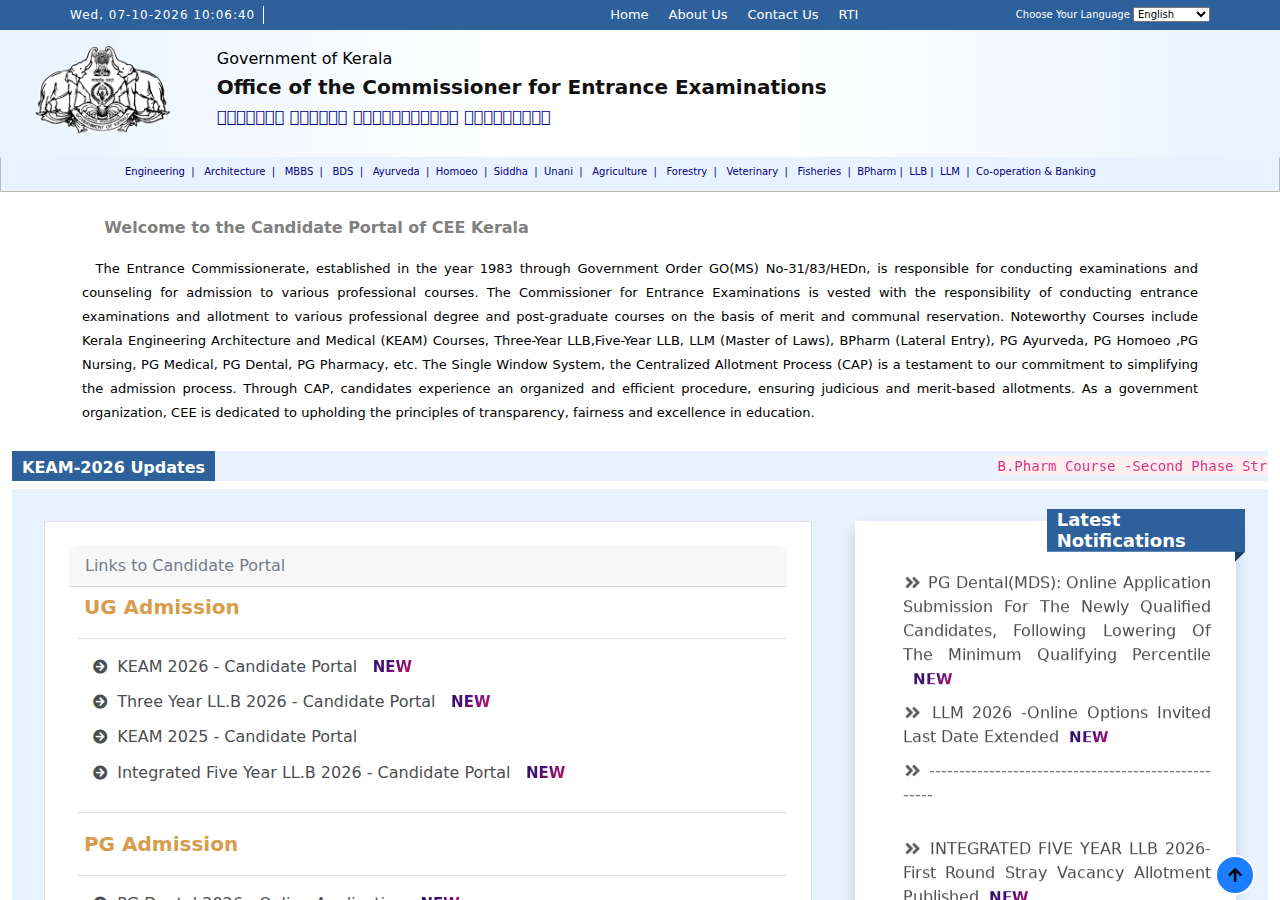Open the Fisheries course link
The width and height of the screenshot is (1280, 900).
click(819, 172)
